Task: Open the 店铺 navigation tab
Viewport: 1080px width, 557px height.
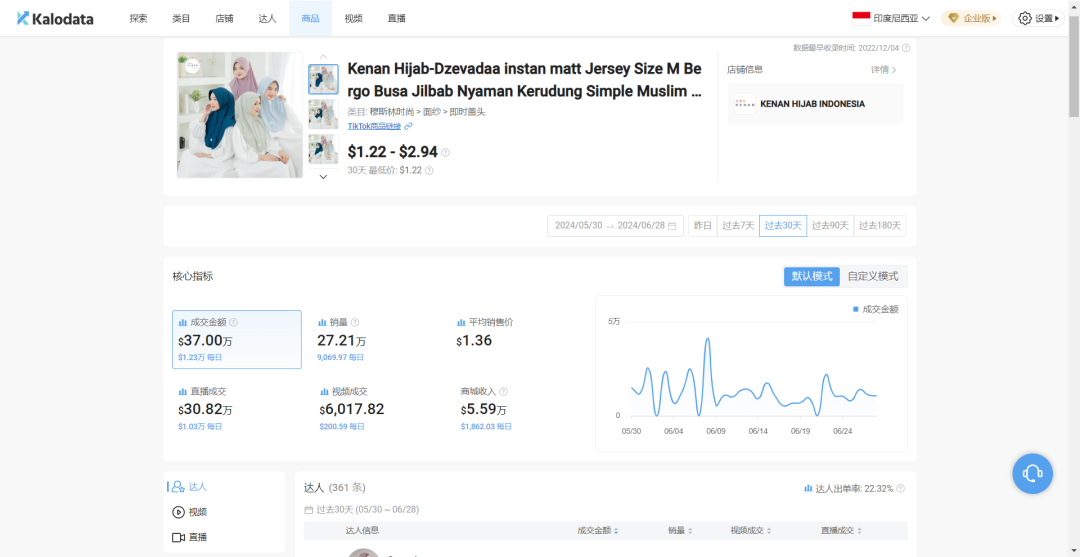Action: tap(224, 18)
